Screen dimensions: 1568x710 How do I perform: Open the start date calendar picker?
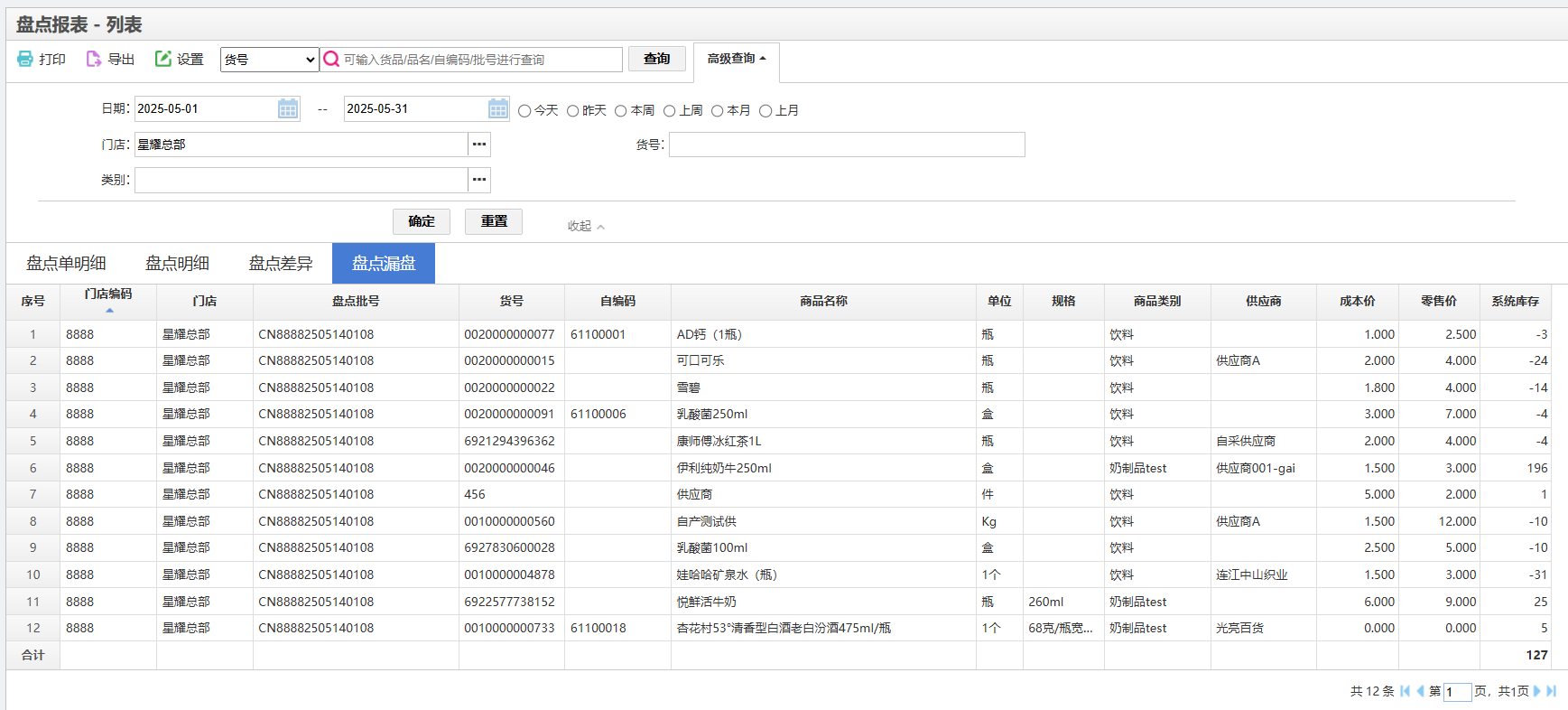click(x=288, y=108)
